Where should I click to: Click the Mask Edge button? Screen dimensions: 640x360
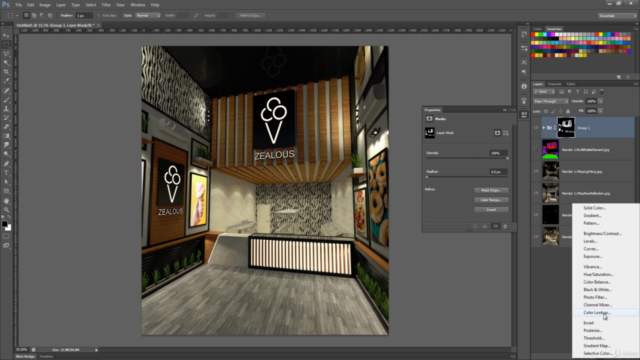tap(491, 190)
